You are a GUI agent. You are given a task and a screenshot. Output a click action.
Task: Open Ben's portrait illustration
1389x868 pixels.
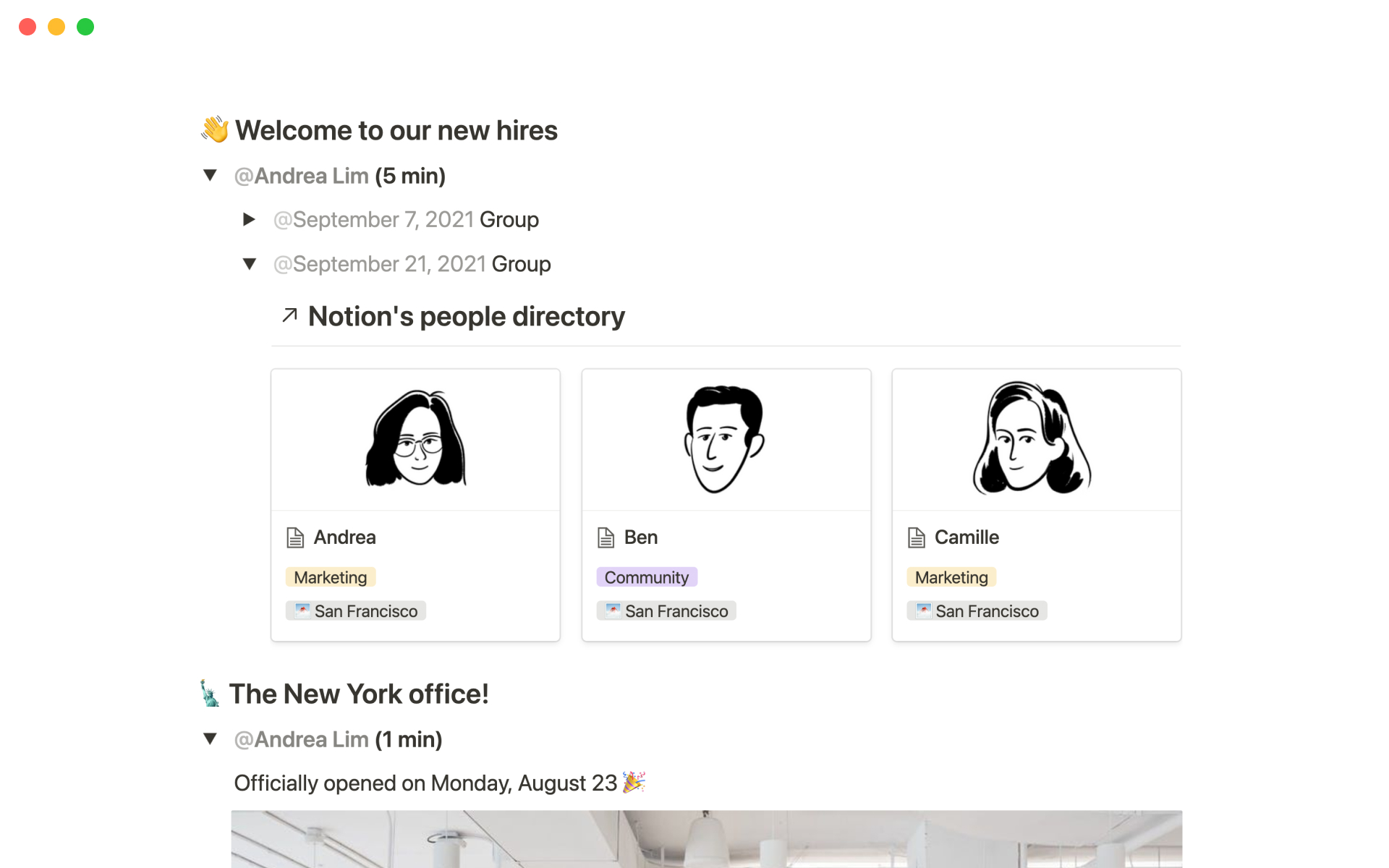[x=725, y=439]
